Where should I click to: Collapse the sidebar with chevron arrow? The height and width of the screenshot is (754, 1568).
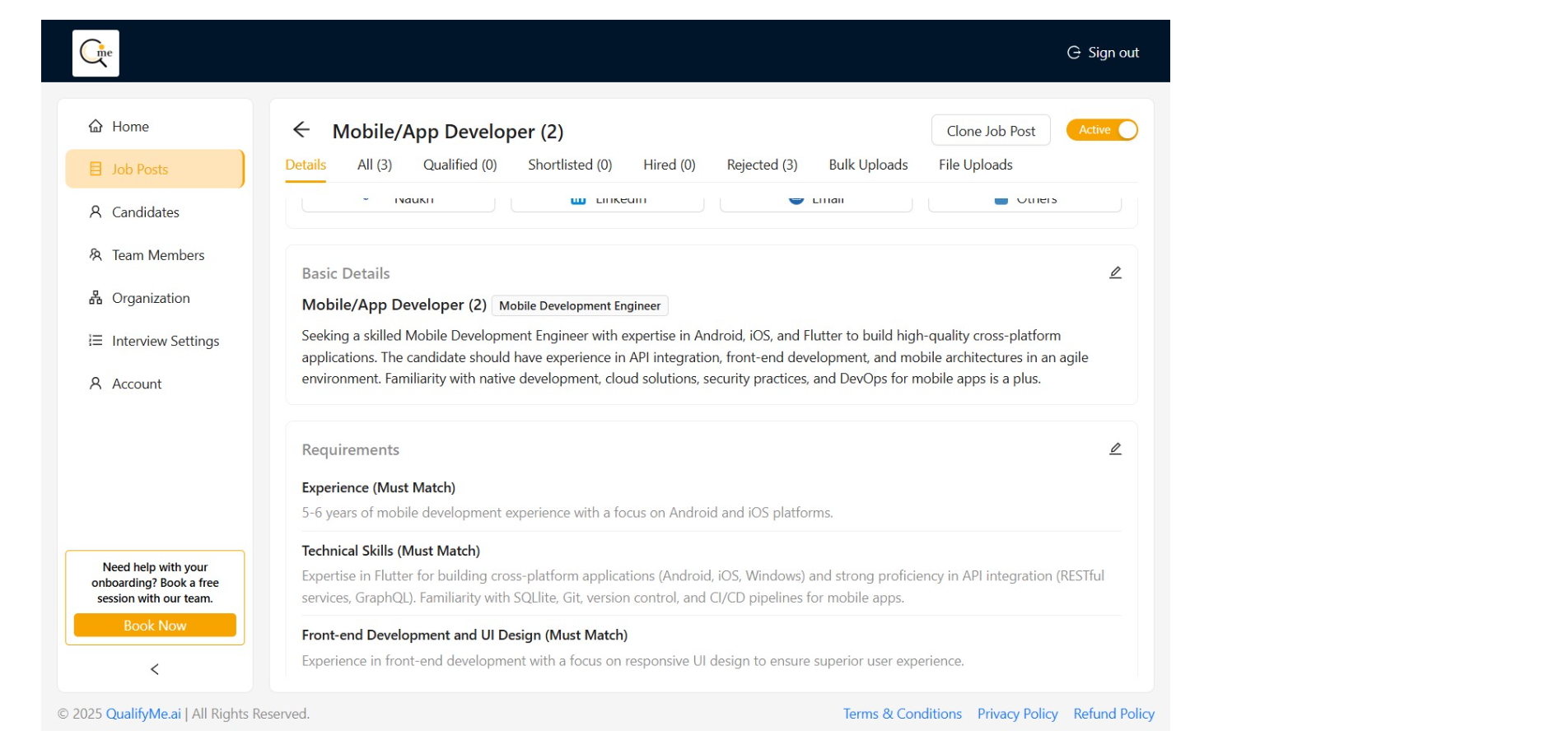(x=155, y=669)
